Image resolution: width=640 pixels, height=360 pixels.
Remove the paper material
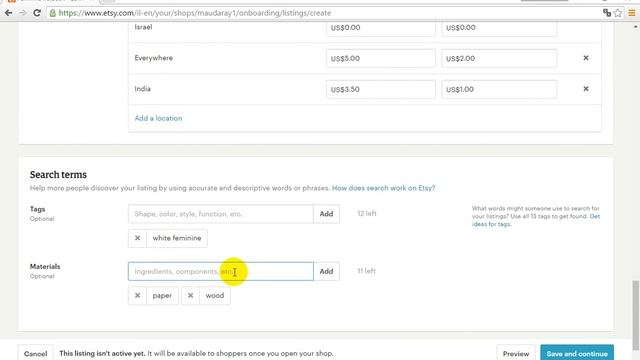[138, 296]
